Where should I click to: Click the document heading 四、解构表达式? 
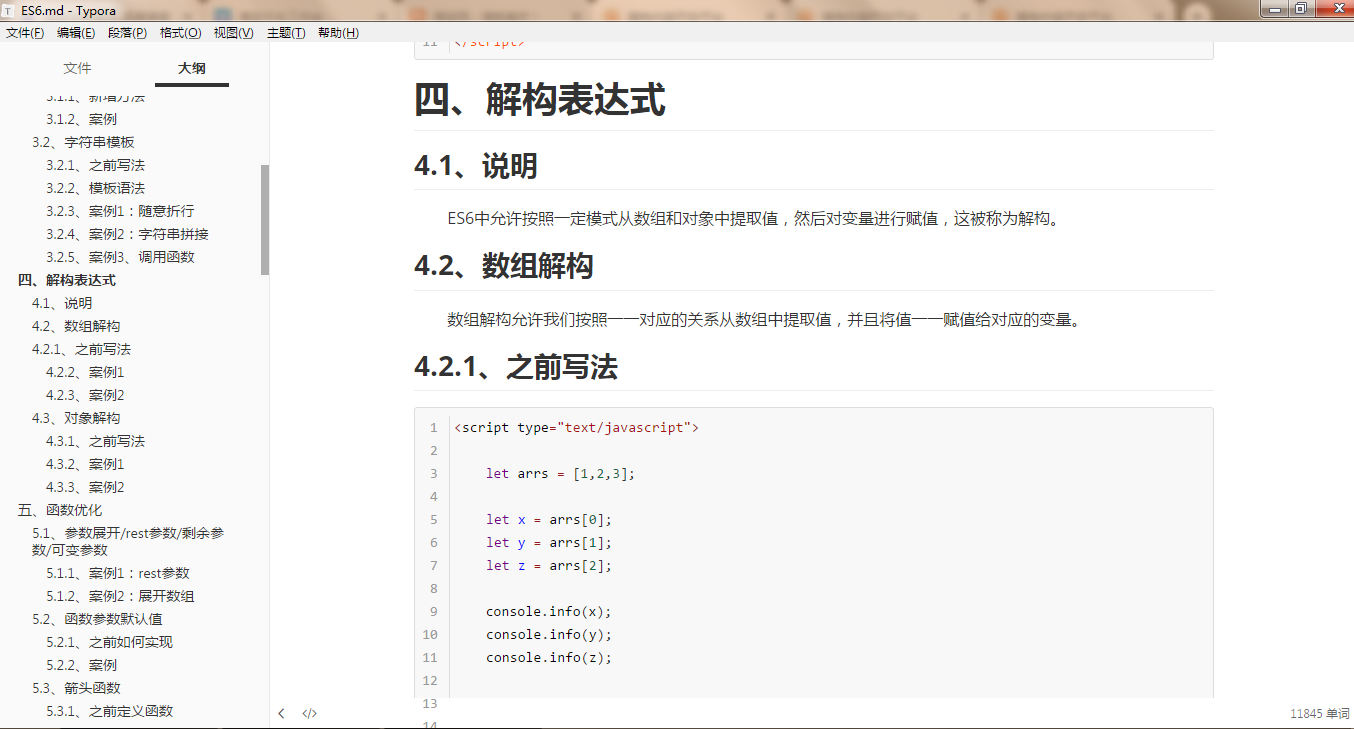pos(540,100)
